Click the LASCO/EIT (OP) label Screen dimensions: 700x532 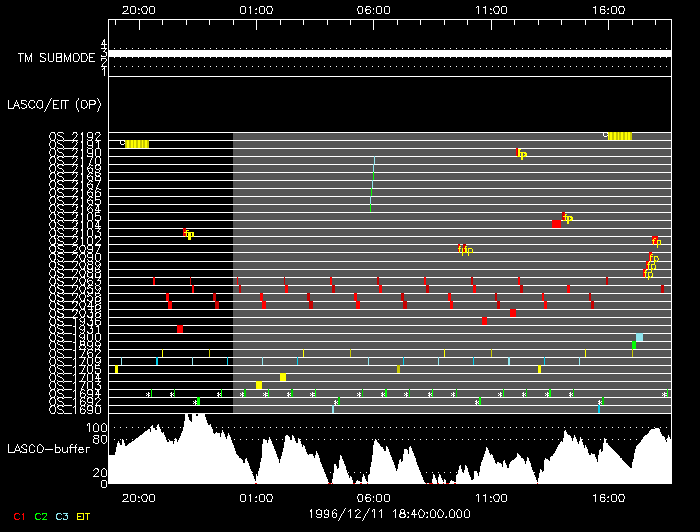[53, 104]
